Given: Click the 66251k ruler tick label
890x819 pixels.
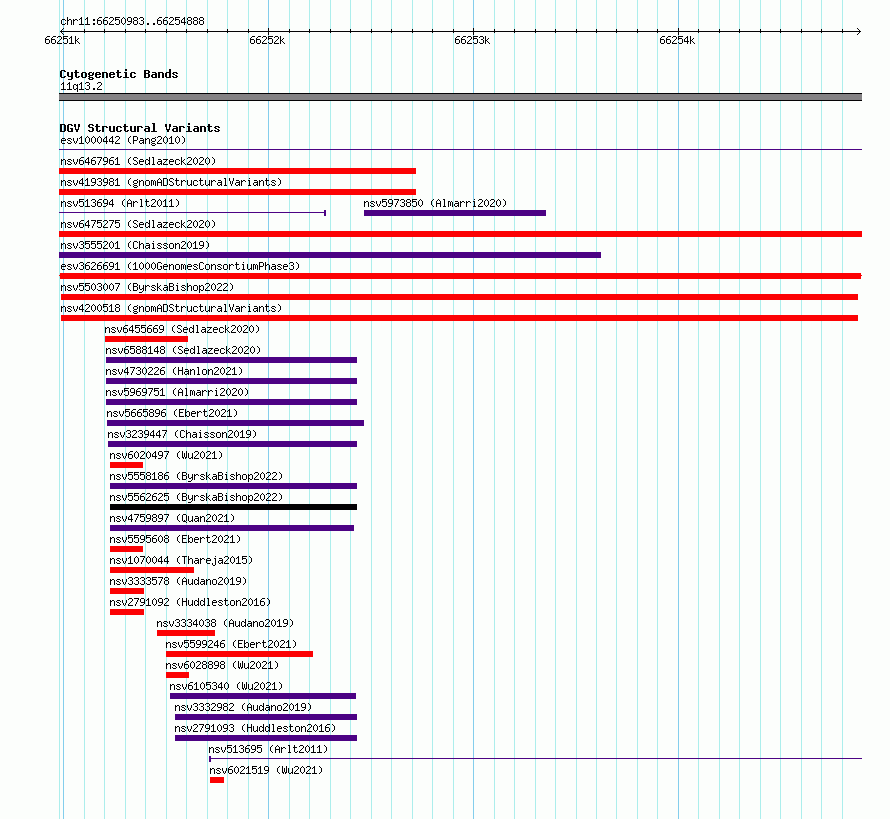Looking at the screenshot, I should [x=62, y=40].
